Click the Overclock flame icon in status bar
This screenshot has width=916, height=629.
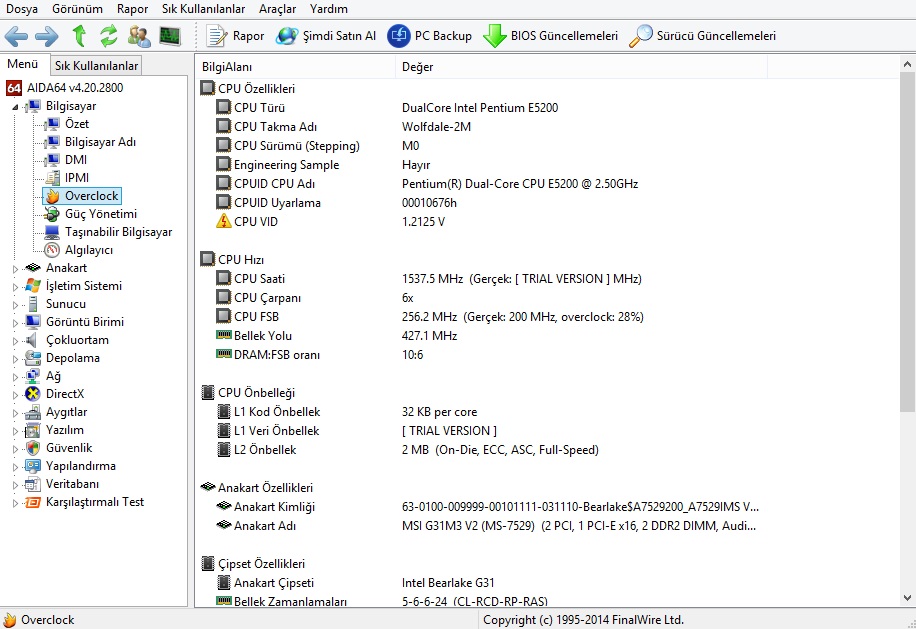(9, 620)
